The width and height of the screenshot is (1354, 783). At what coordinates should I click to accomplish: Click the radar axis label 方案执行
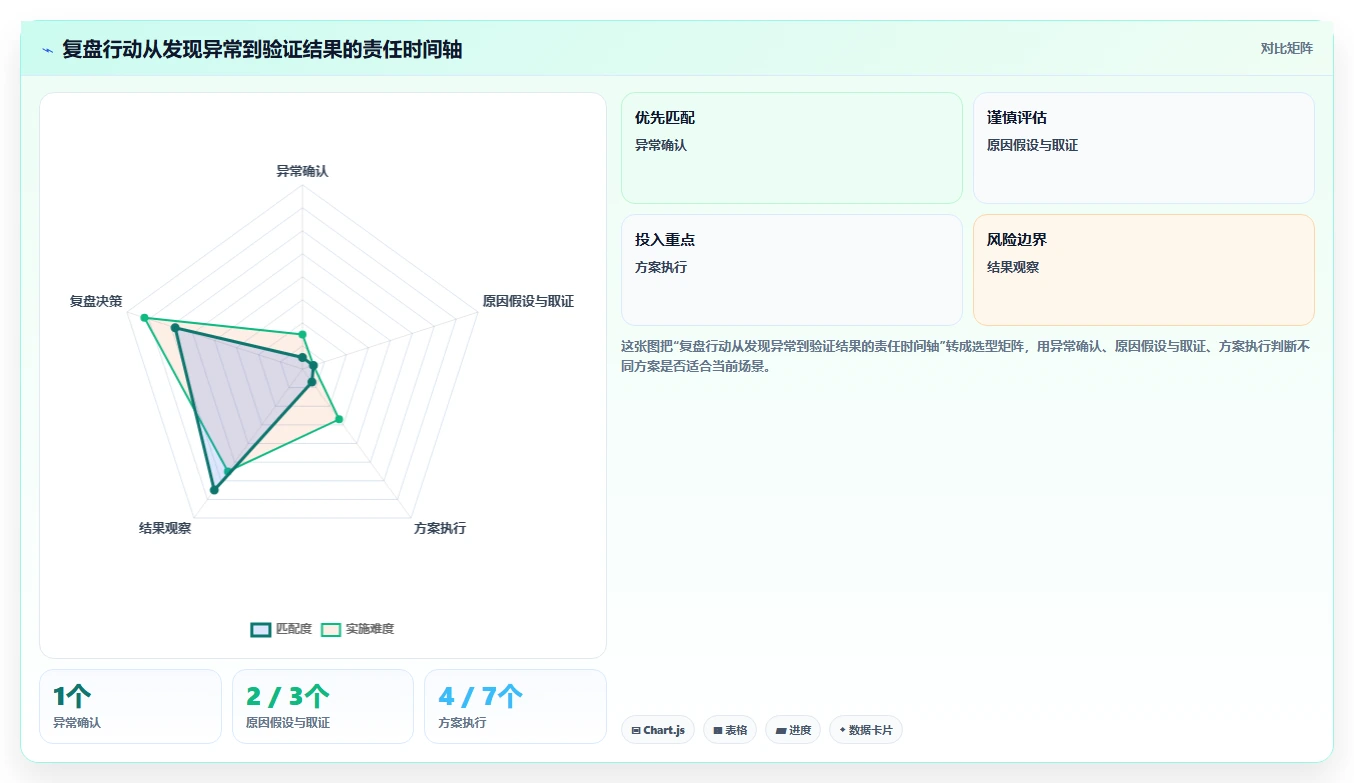[x=440, y=528]
